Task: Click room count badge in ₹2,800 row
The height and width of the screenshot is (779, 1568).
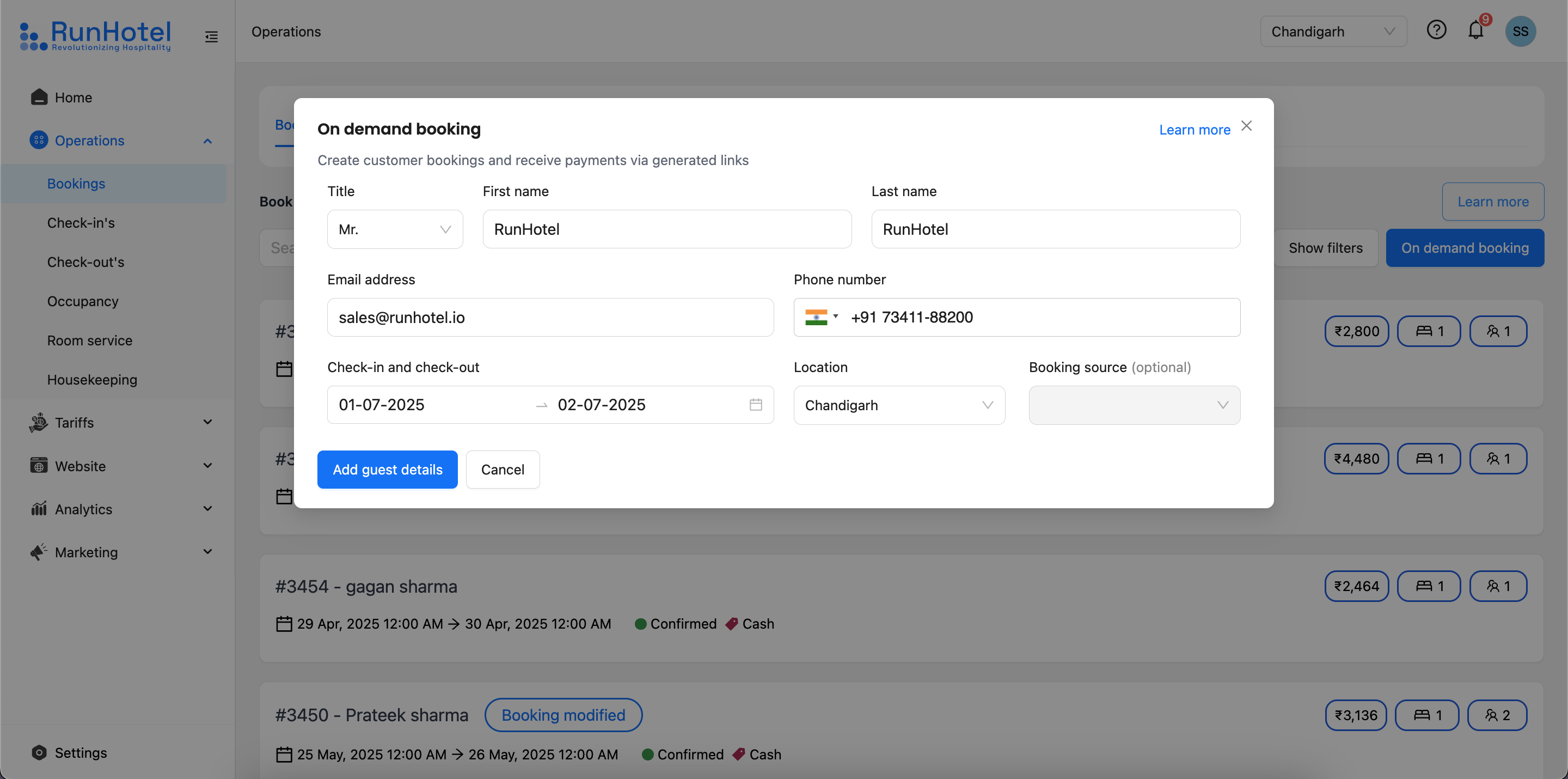Action: click(x=1429, y=331)
